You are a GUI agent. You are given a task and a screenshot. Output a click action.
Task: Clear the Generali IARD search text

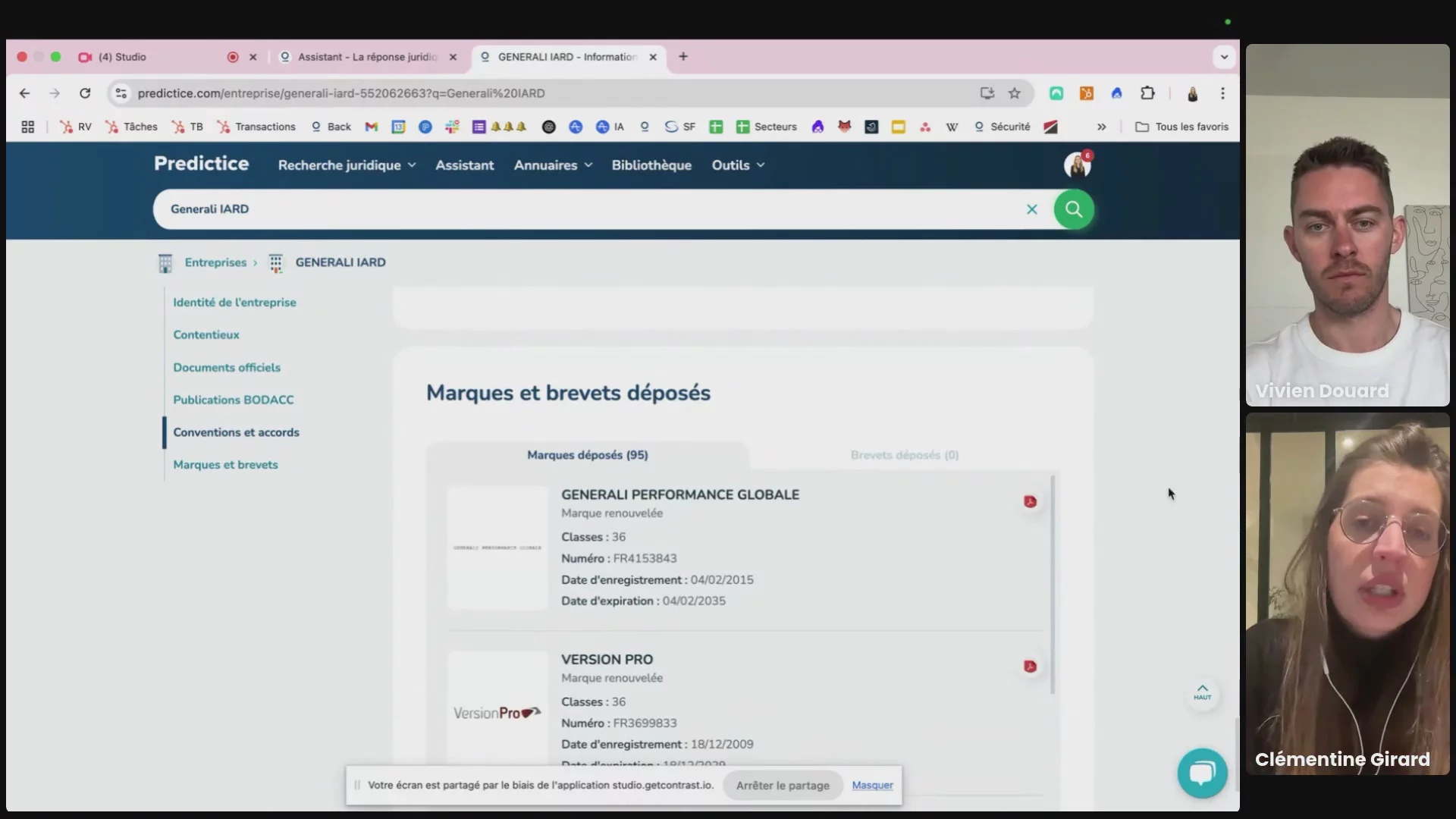(1032, 209)
